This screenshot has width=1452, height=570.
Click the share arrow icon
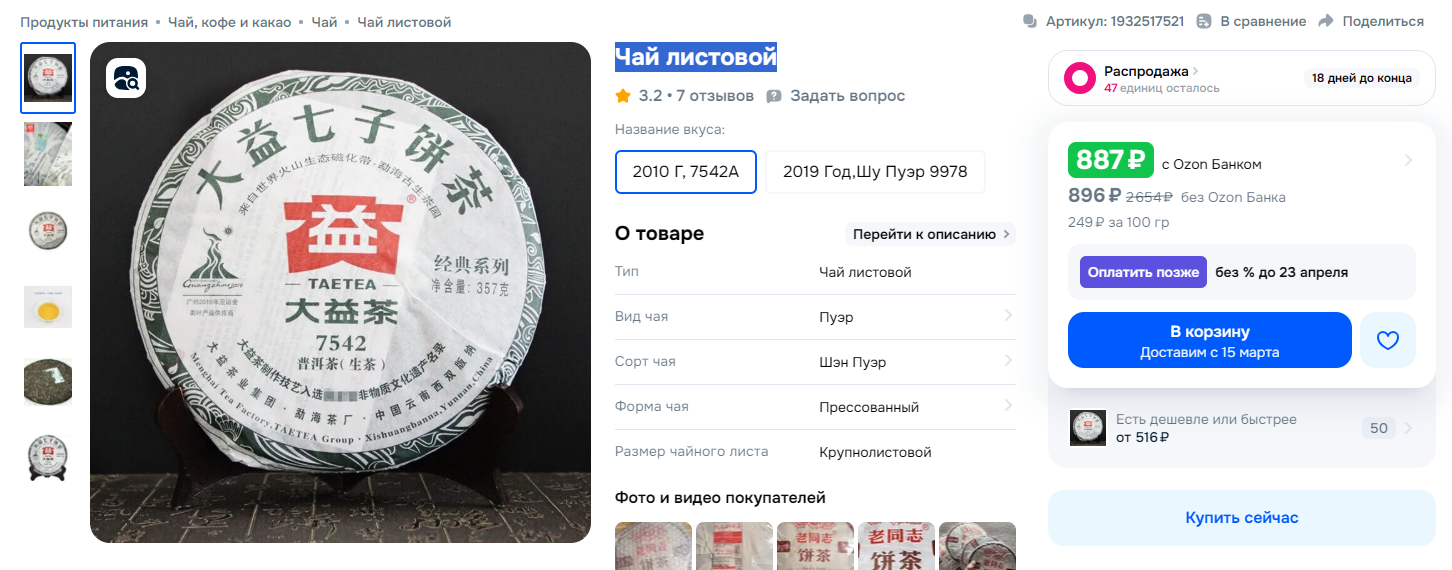coord(1326,21)
